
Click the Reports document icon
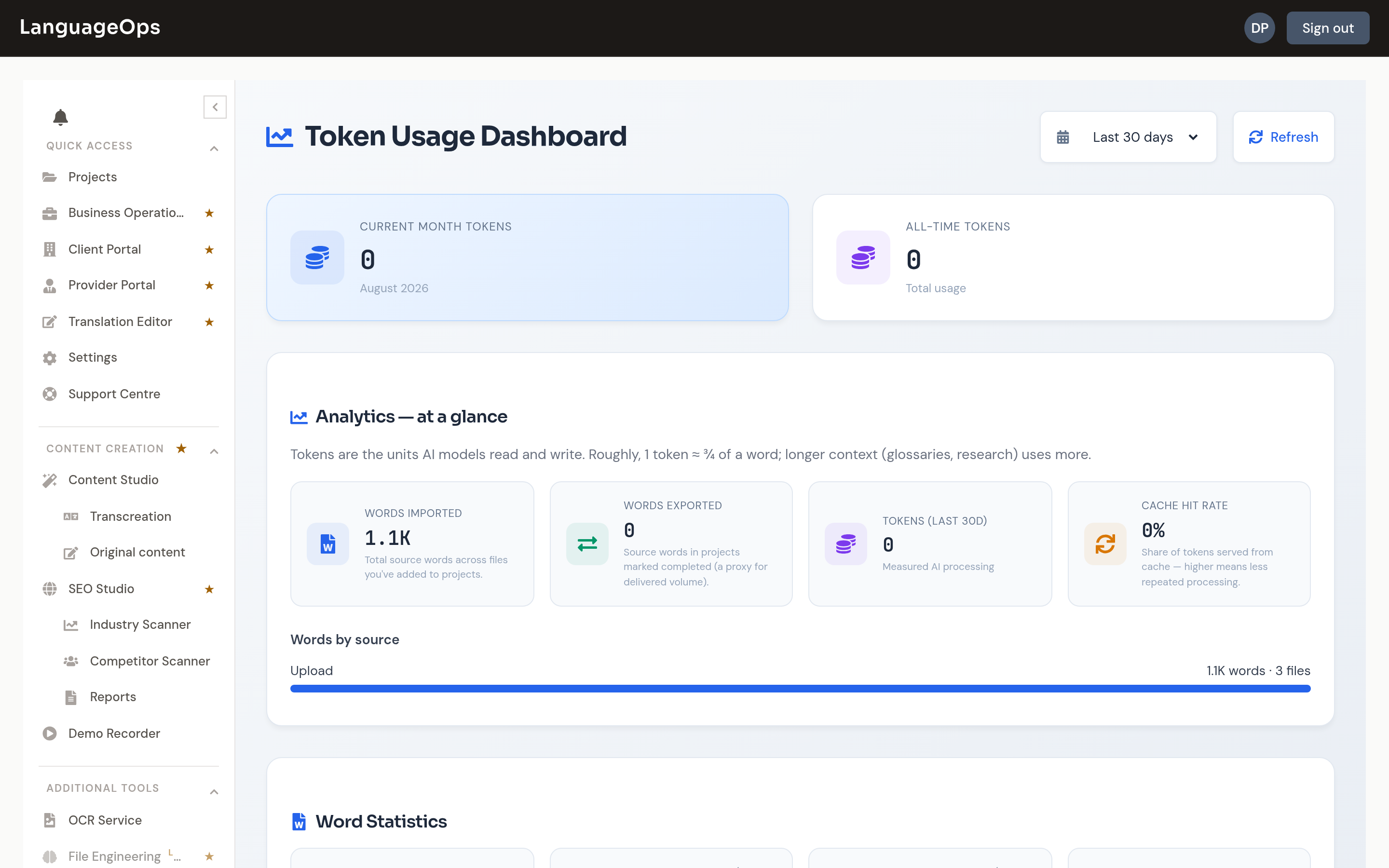click(x=70, y=697)
